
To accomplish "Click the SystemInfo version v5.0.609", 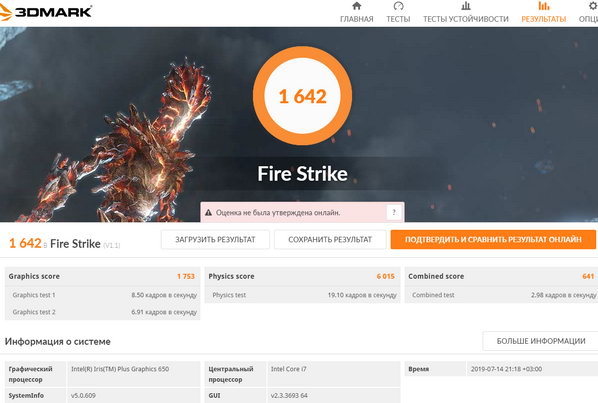I will click(x=83, y=395).
